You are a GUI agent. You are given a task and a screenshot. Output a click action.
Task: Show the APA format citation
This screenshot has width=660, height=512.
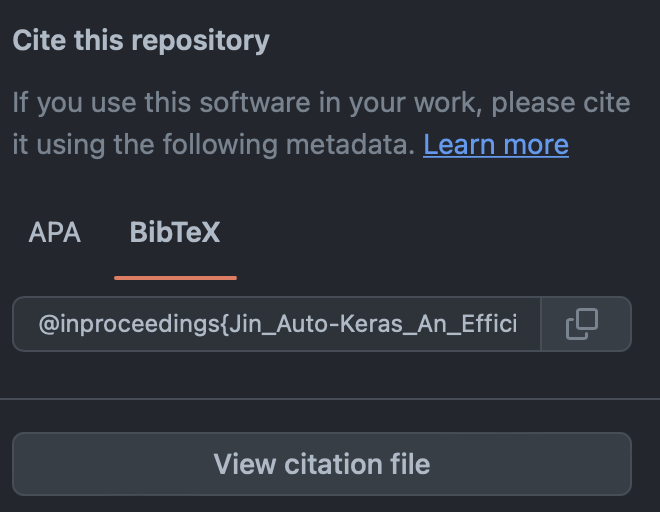54,233
